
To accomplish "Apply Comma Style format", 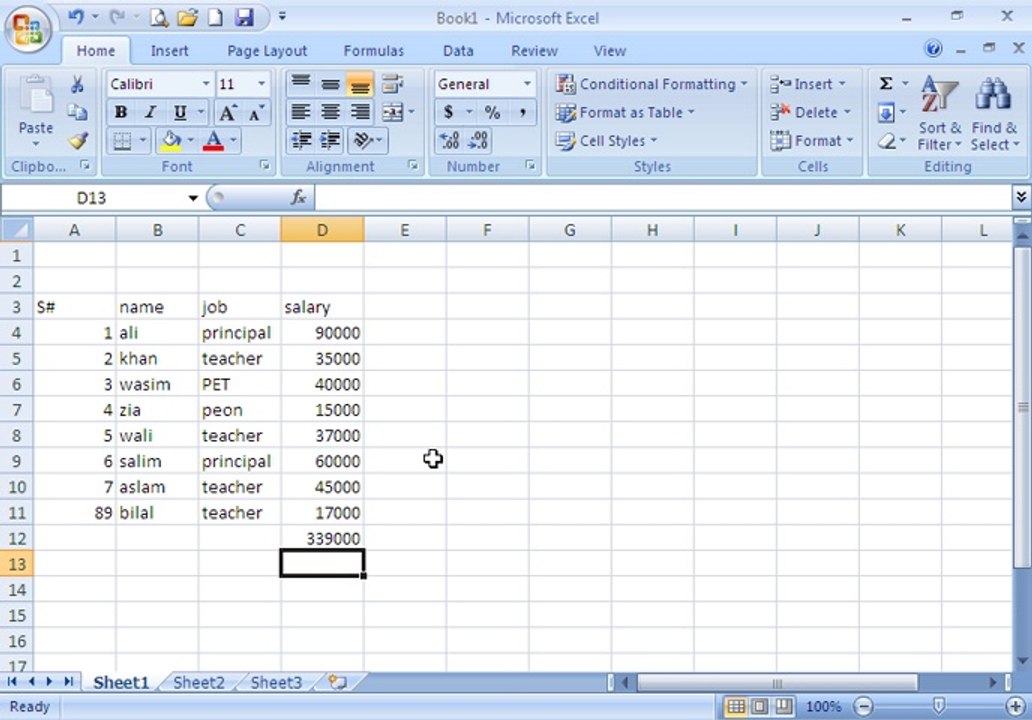I will 522,113.
